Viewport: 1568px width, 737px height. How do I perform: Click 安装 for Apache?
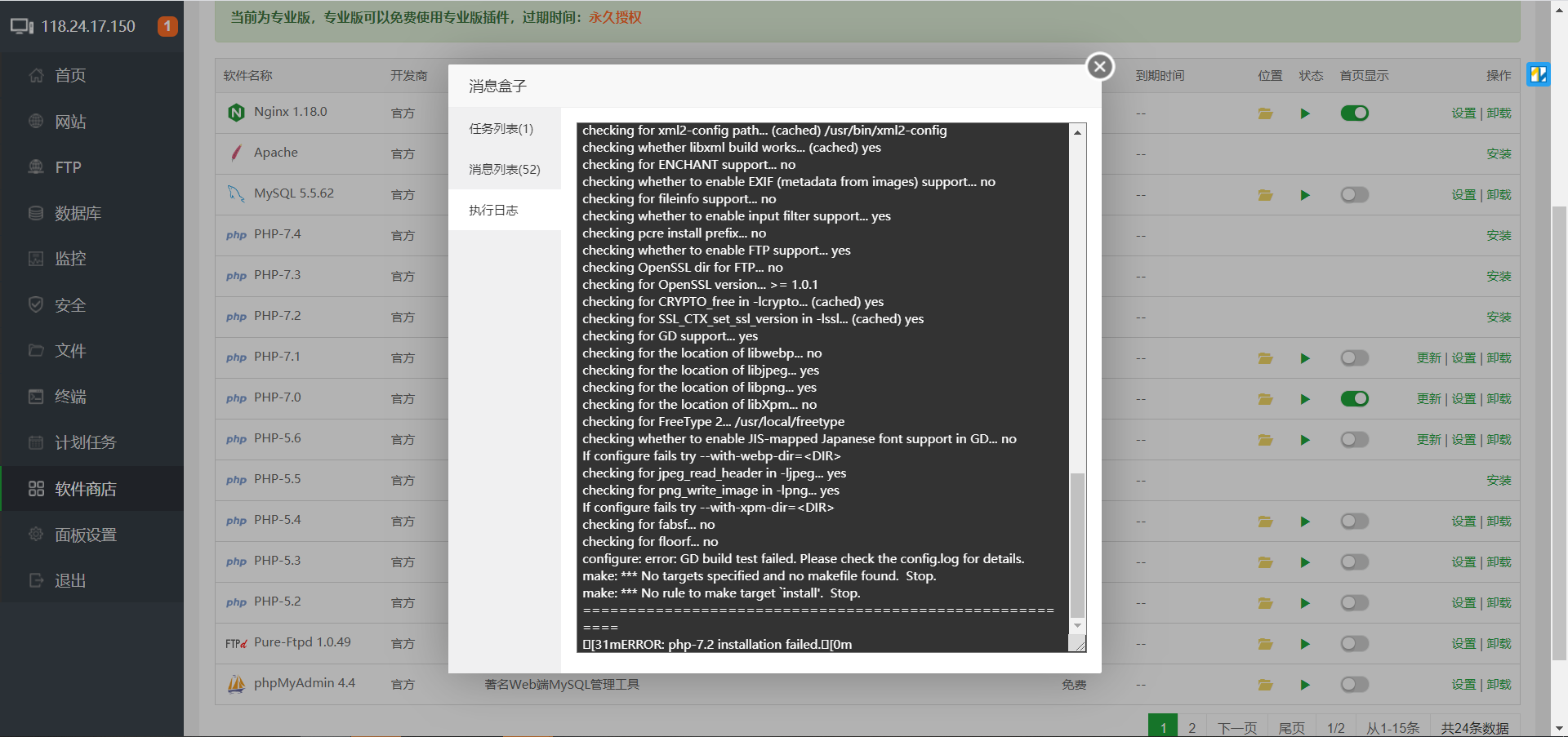pyautogui.click(x=1499, y=154)
